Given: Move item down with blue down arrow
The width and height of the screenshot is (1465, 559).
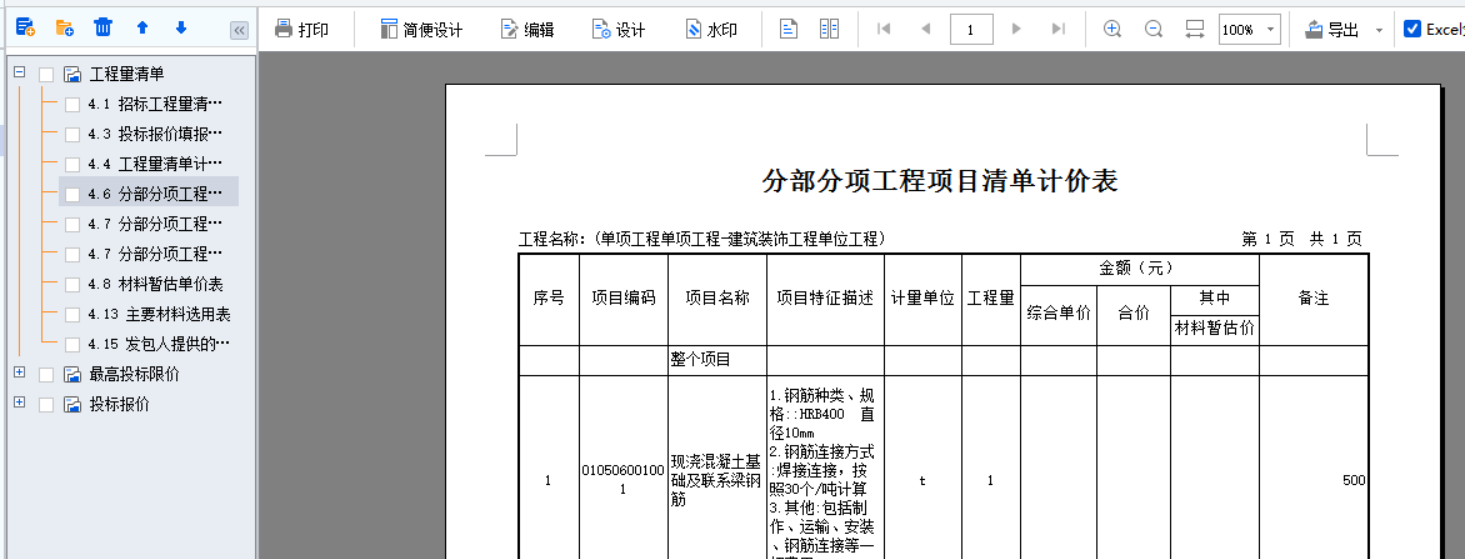Looking at the screenshot, I should pyautogui.click(x=181, y=28).
